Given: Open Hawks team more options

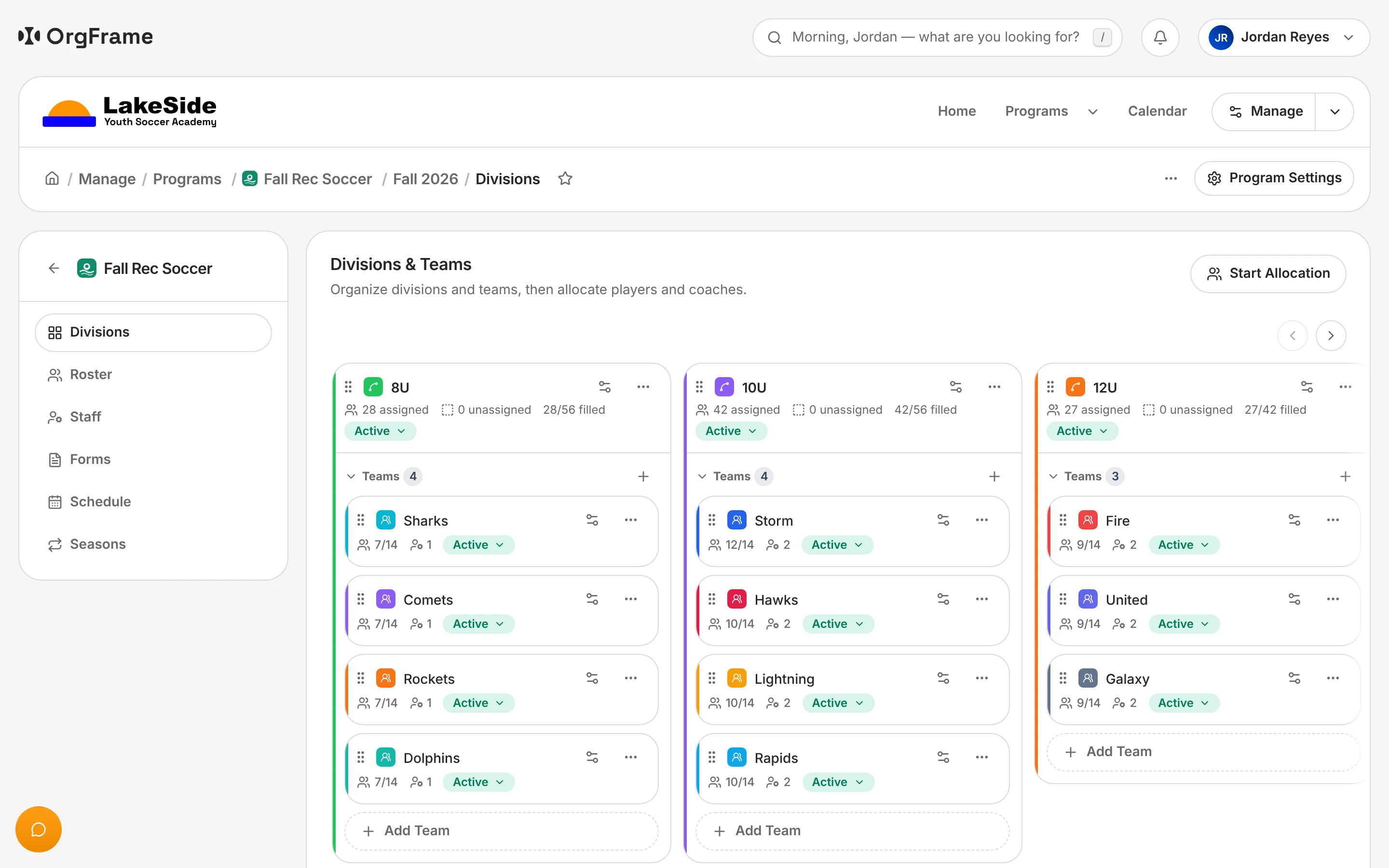Looking at the screenshot, I should point(981,599).
